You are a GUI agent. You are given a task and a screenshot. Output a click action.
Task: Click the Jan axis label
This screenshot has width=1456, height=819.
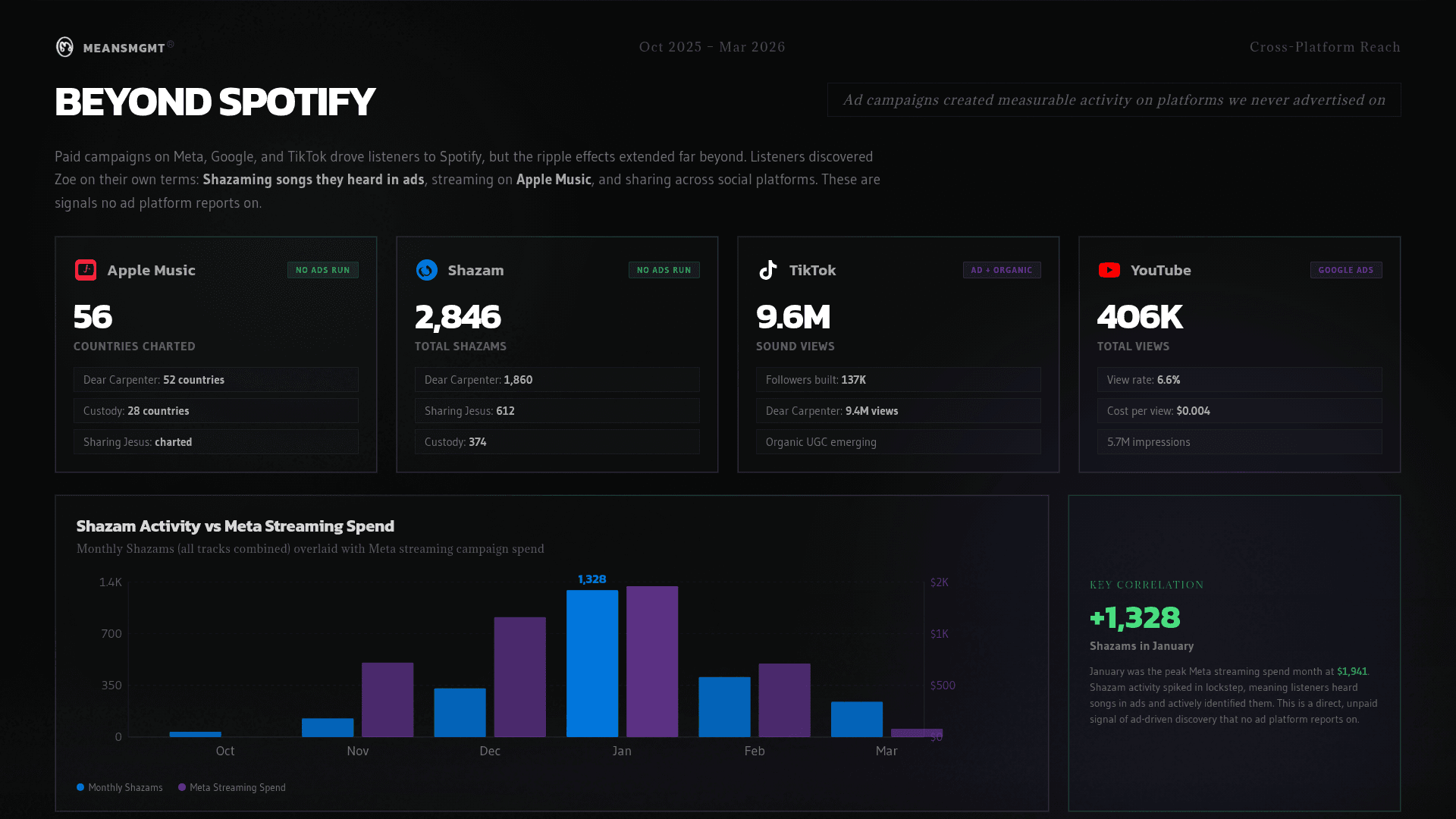coord(622,751)
